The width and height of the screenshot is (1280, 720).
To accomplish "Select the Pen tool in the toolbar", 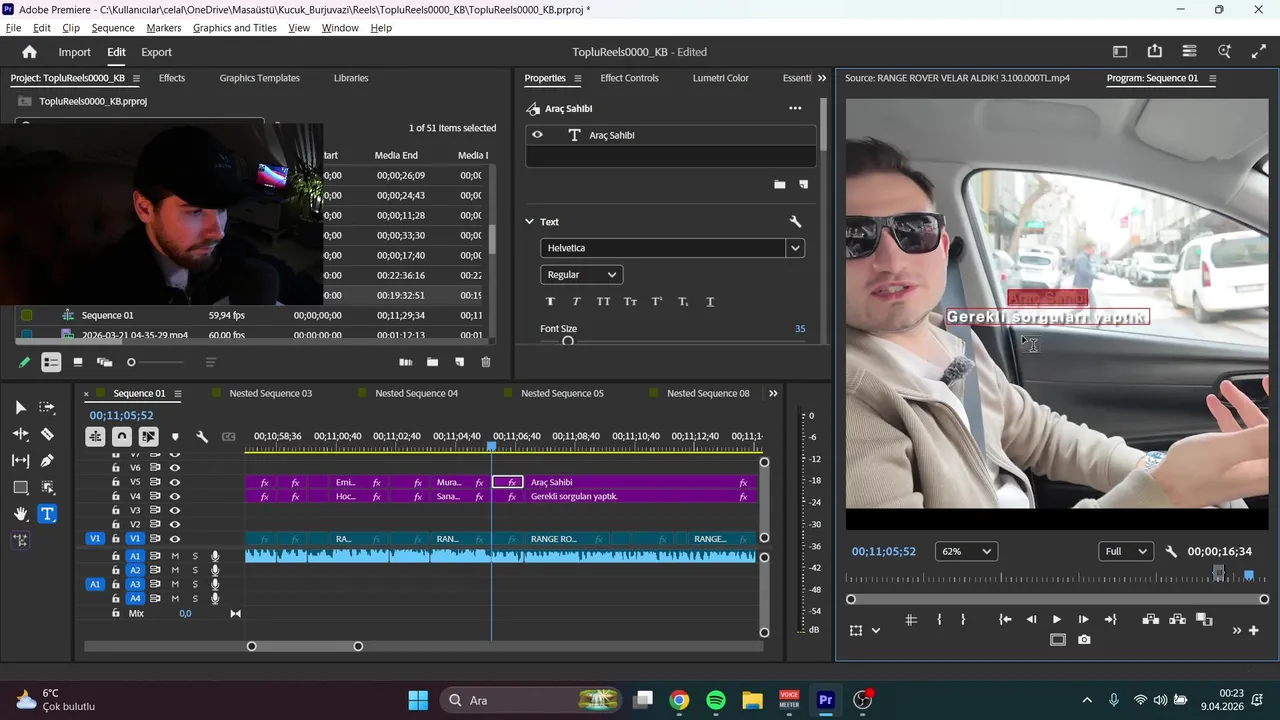I will 47,461.
